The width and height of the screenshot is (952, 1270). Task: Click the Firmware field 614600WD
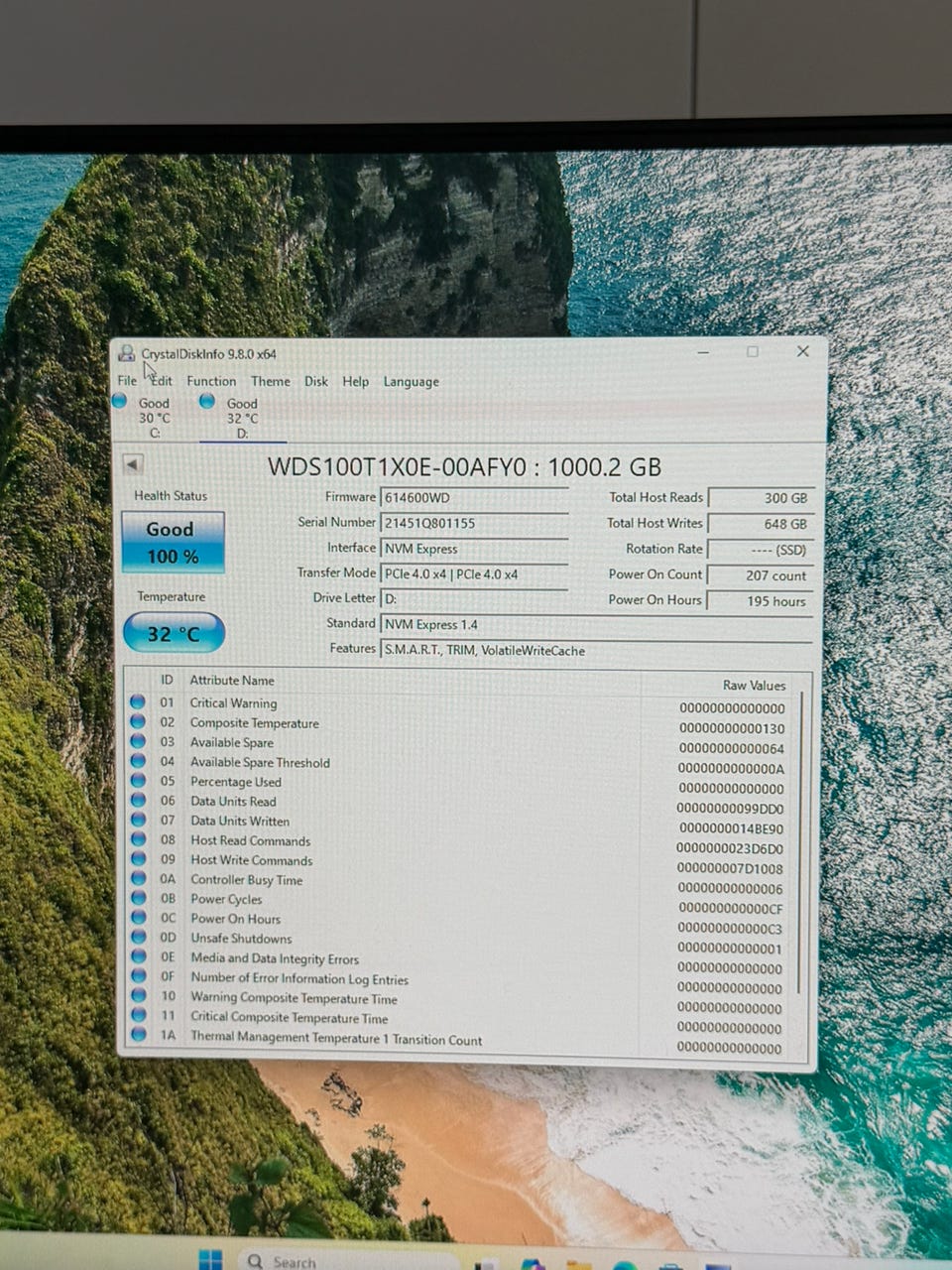[x=474, y=497]
